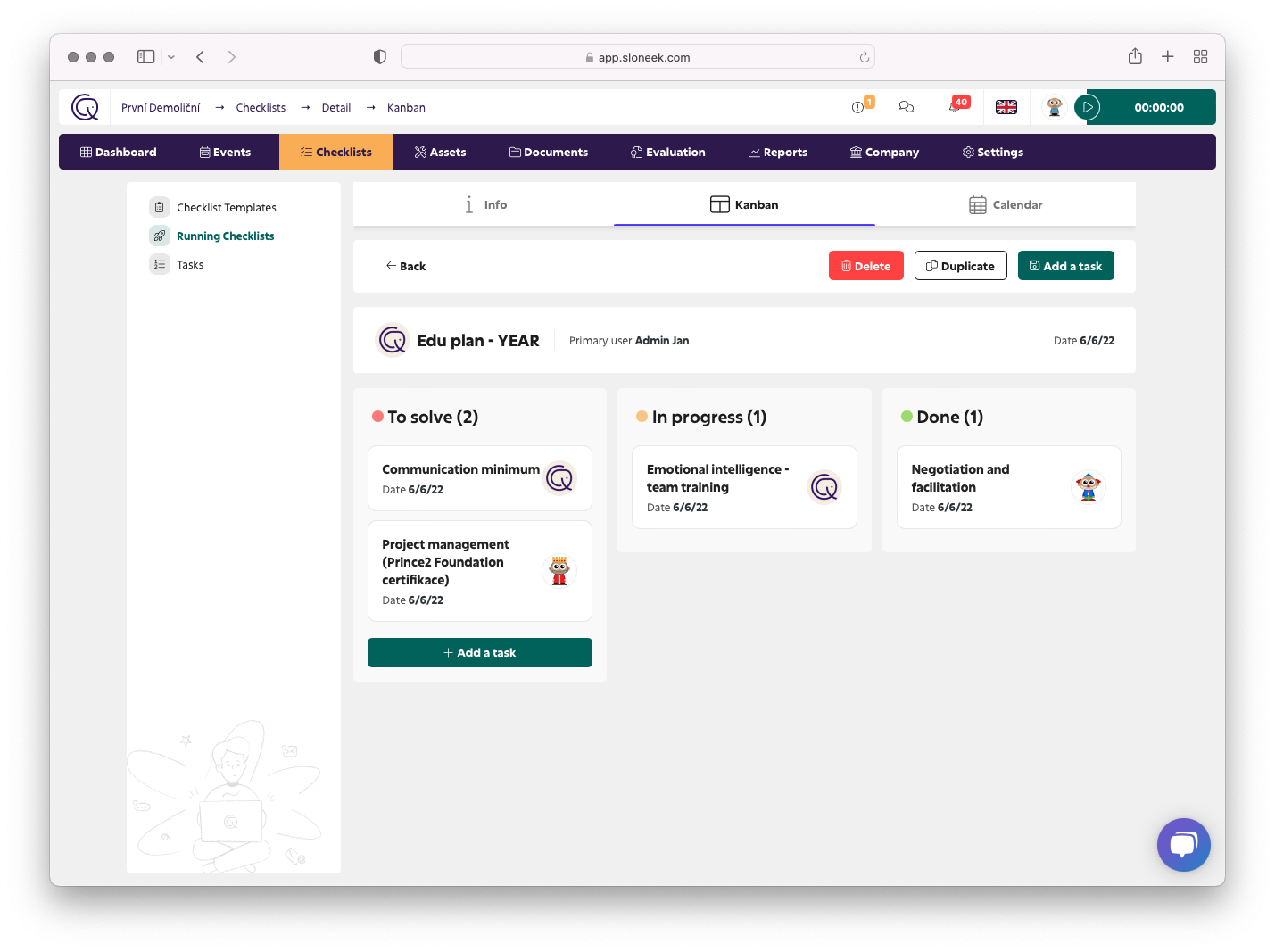
Task: Click the Done (1) column header
Action: 942,417
